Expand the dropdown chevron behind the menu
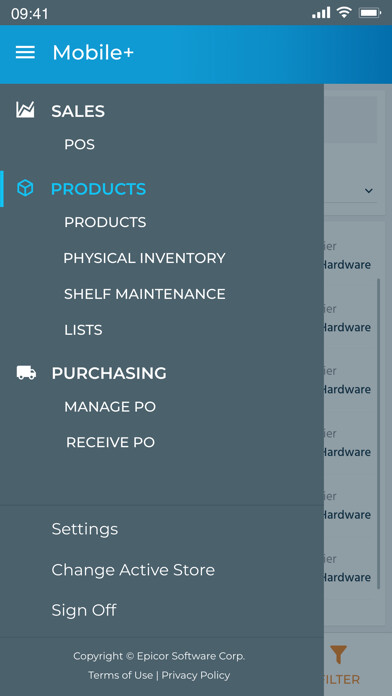 (x=368, y=191)
